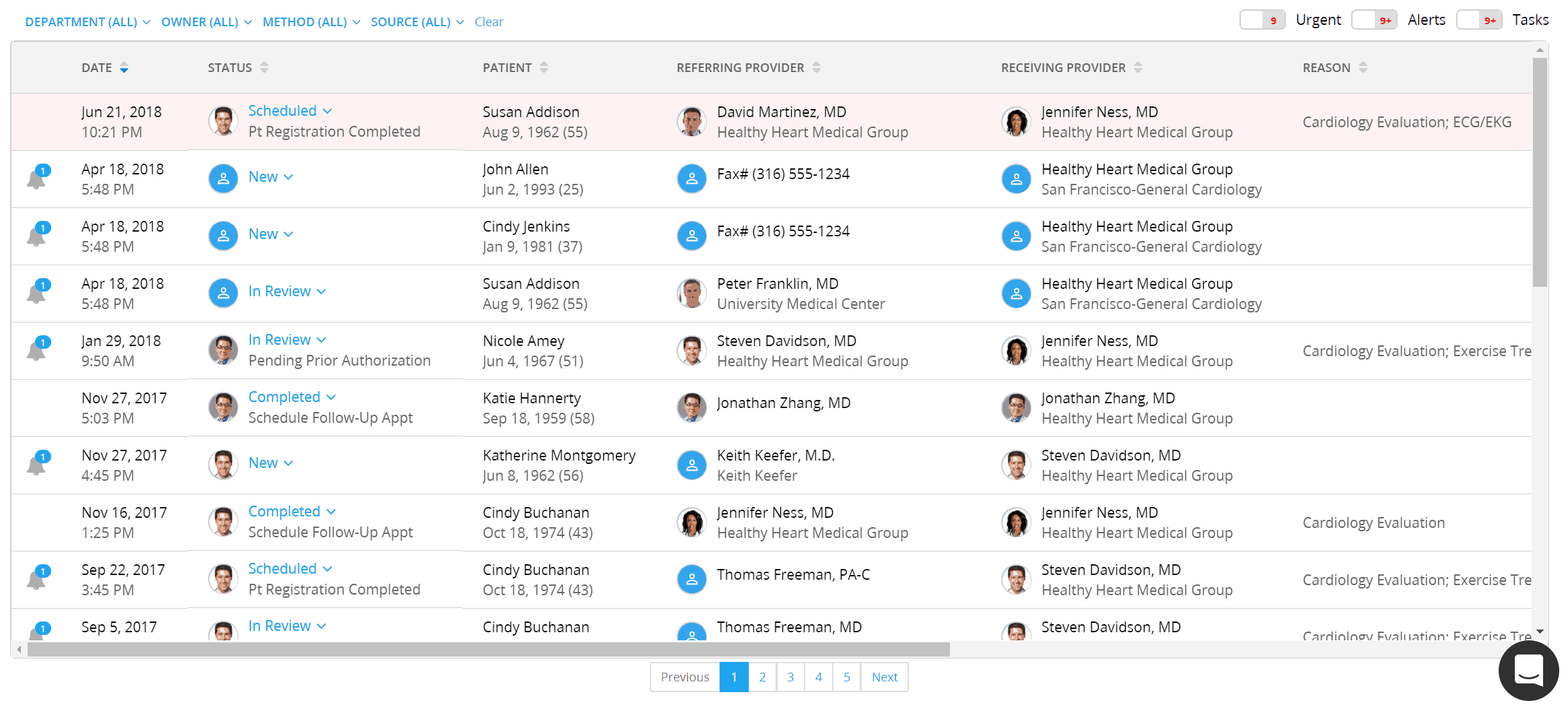This screenshot has height=707, width=1568.
Task: Clear all applied filters
Action: [489, 22]
